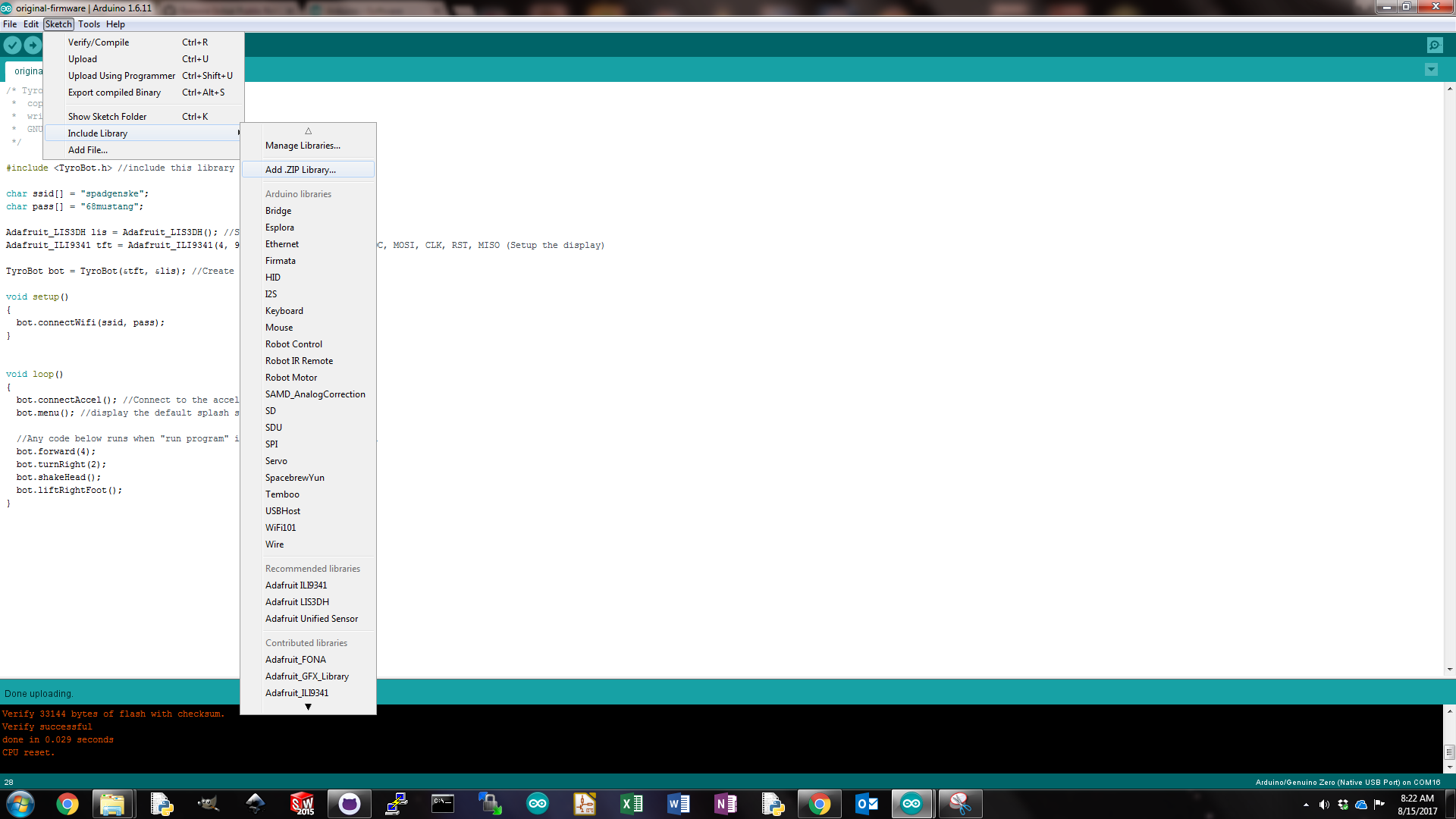Viewport: 1456px width, 819px height.
Task: Choose Manage Libraries from the submenu
Action: pyautogui.click(x=303, y=146)
